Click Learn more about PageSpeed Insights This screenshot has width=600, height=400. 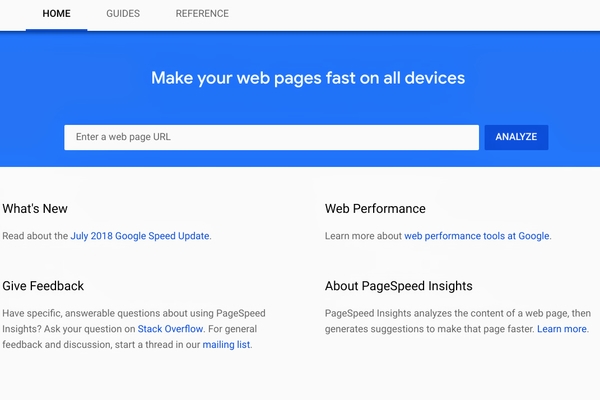click(562, 329)
